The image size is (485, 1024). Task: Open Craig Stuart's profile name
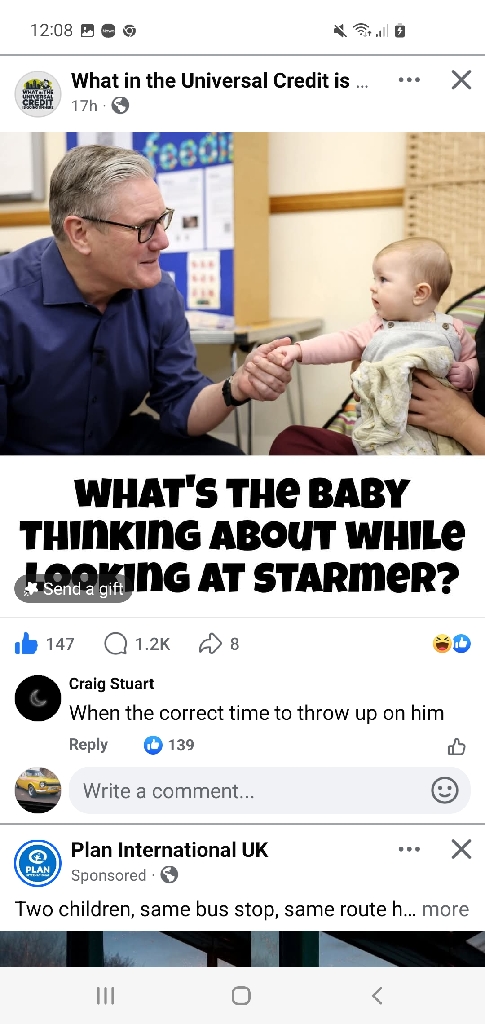(112, 684)
